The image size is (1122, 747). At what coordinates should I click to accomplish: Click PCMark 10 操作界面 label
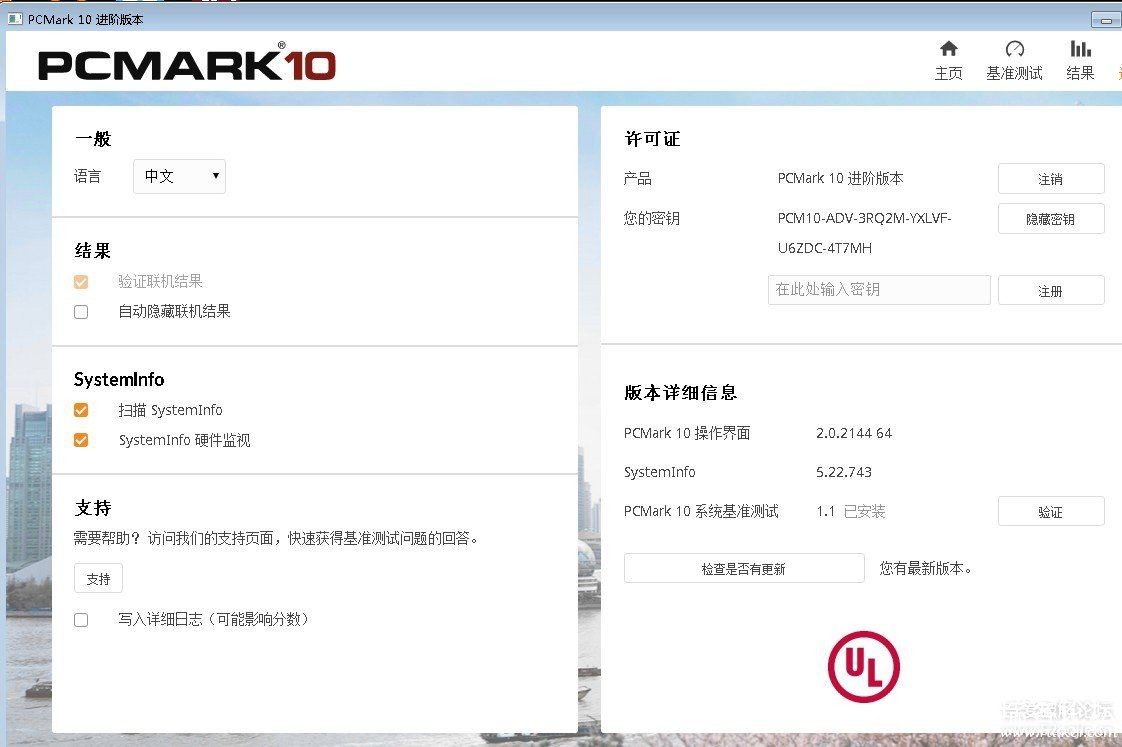687,433
